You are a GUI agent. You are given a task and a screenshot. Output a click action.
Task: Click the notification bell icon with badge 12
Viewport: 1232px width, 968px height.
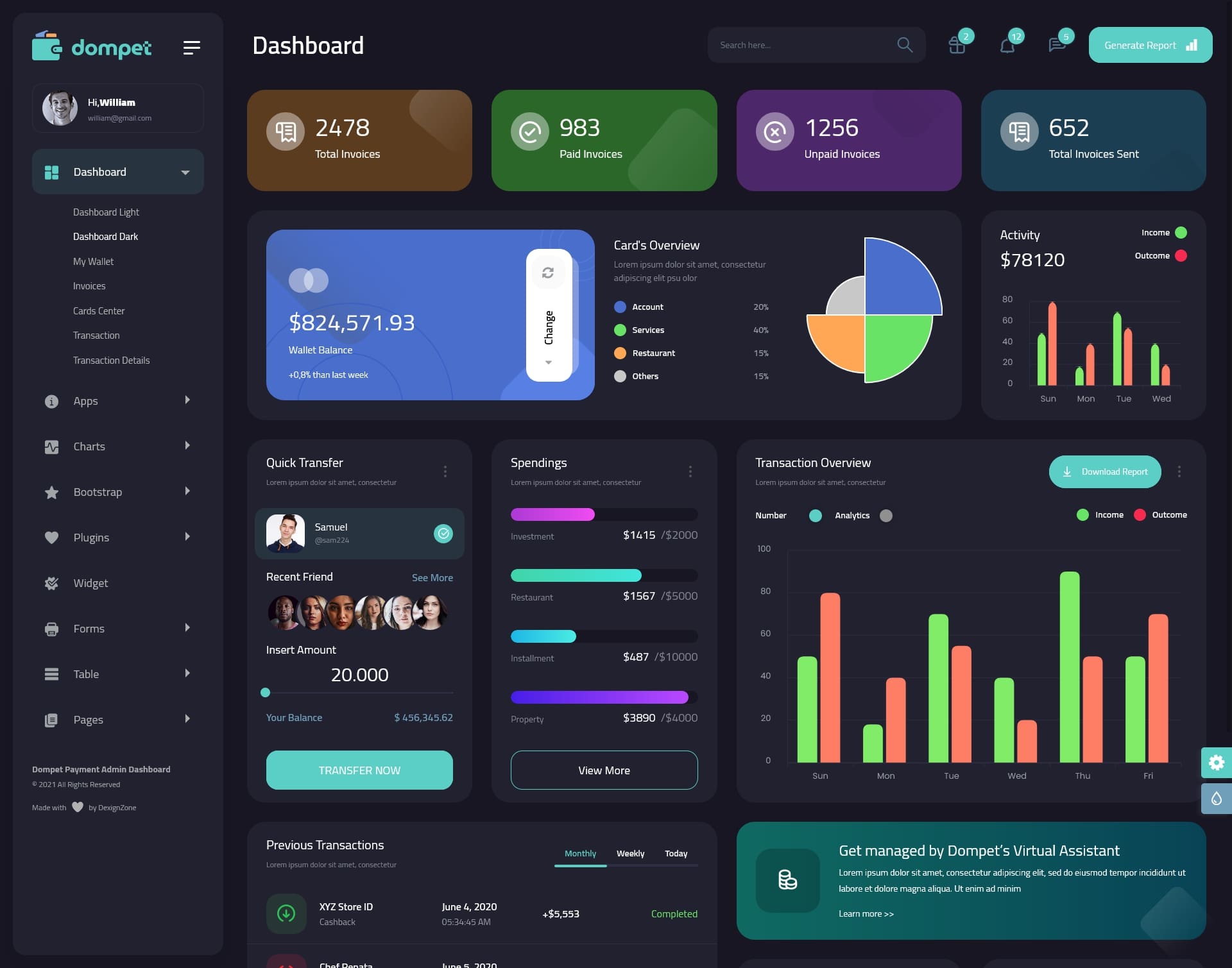pyautogui.click(x=1007, y=44)
